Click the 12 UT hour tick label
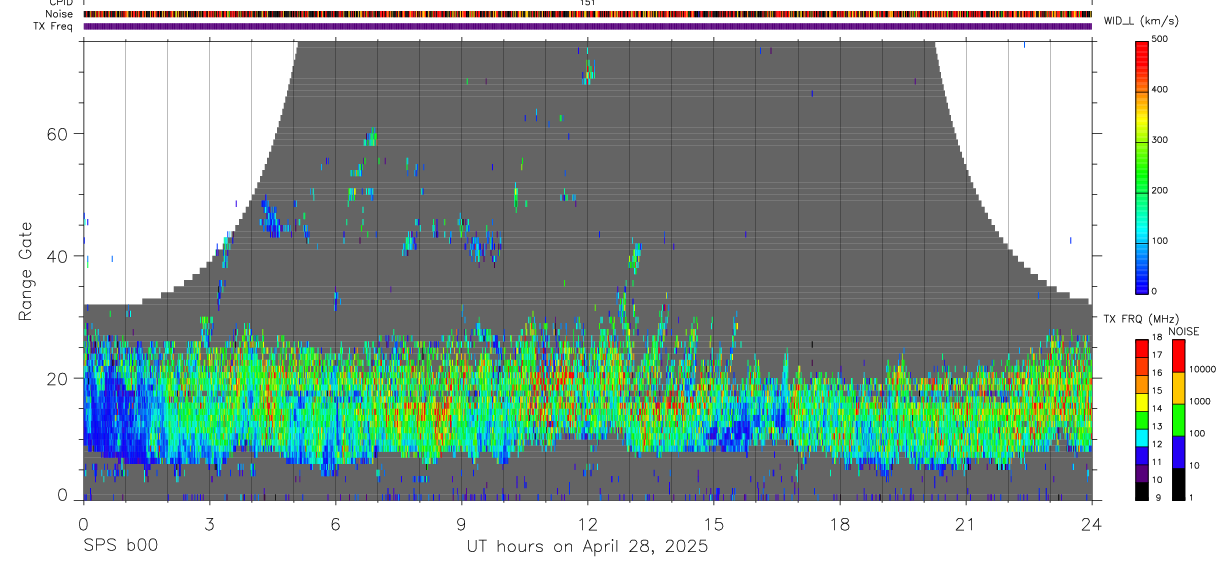The height and width of the screenshot is (567, 1228). click(x=587, y=523)
